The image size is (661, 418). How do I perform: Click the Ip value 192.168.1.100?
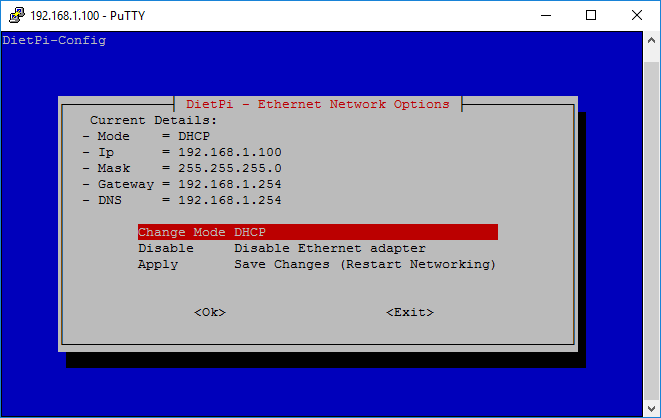230,152
